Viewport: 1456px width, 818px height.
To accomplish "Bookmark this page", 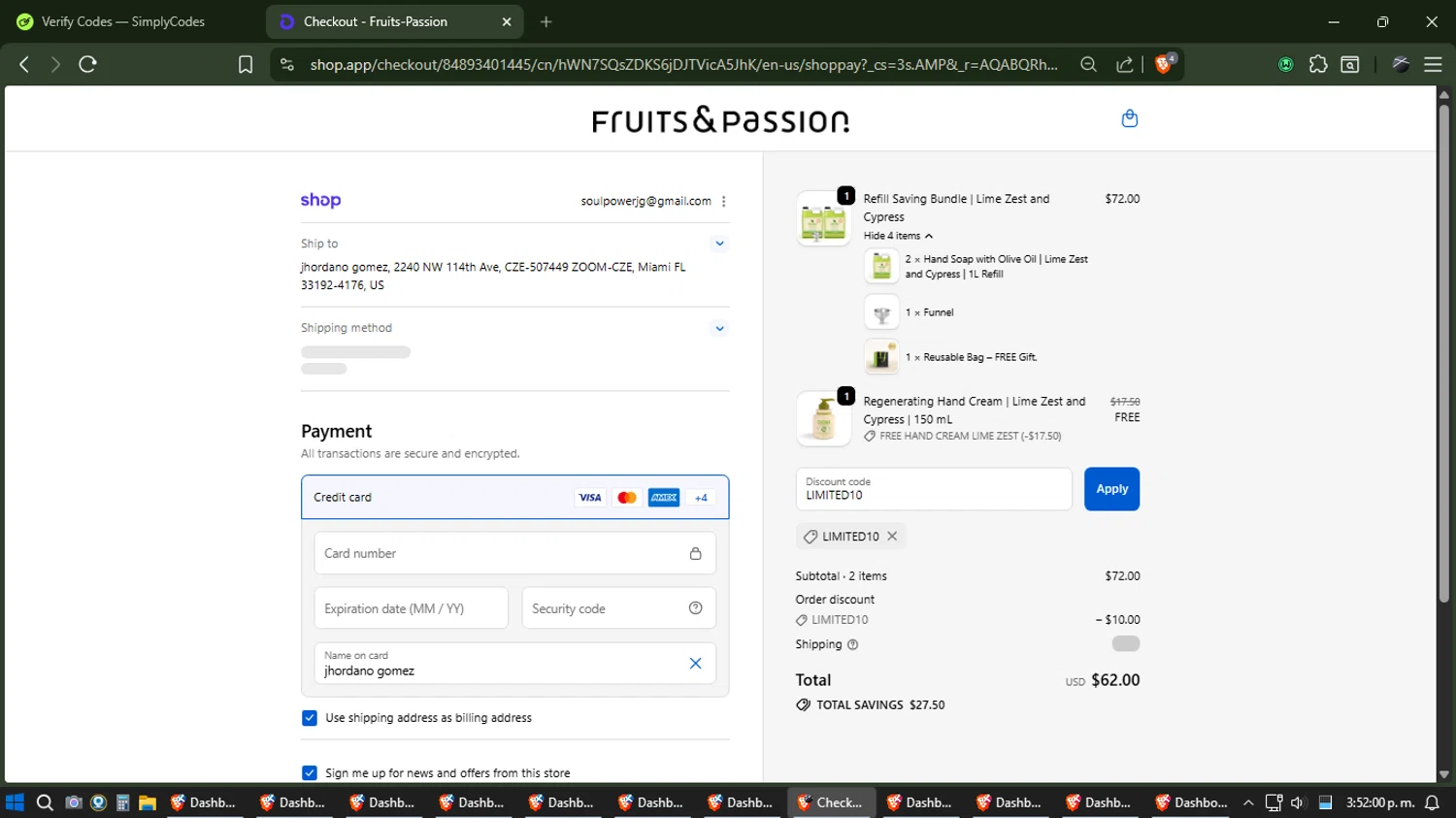I will coord(246,64).
